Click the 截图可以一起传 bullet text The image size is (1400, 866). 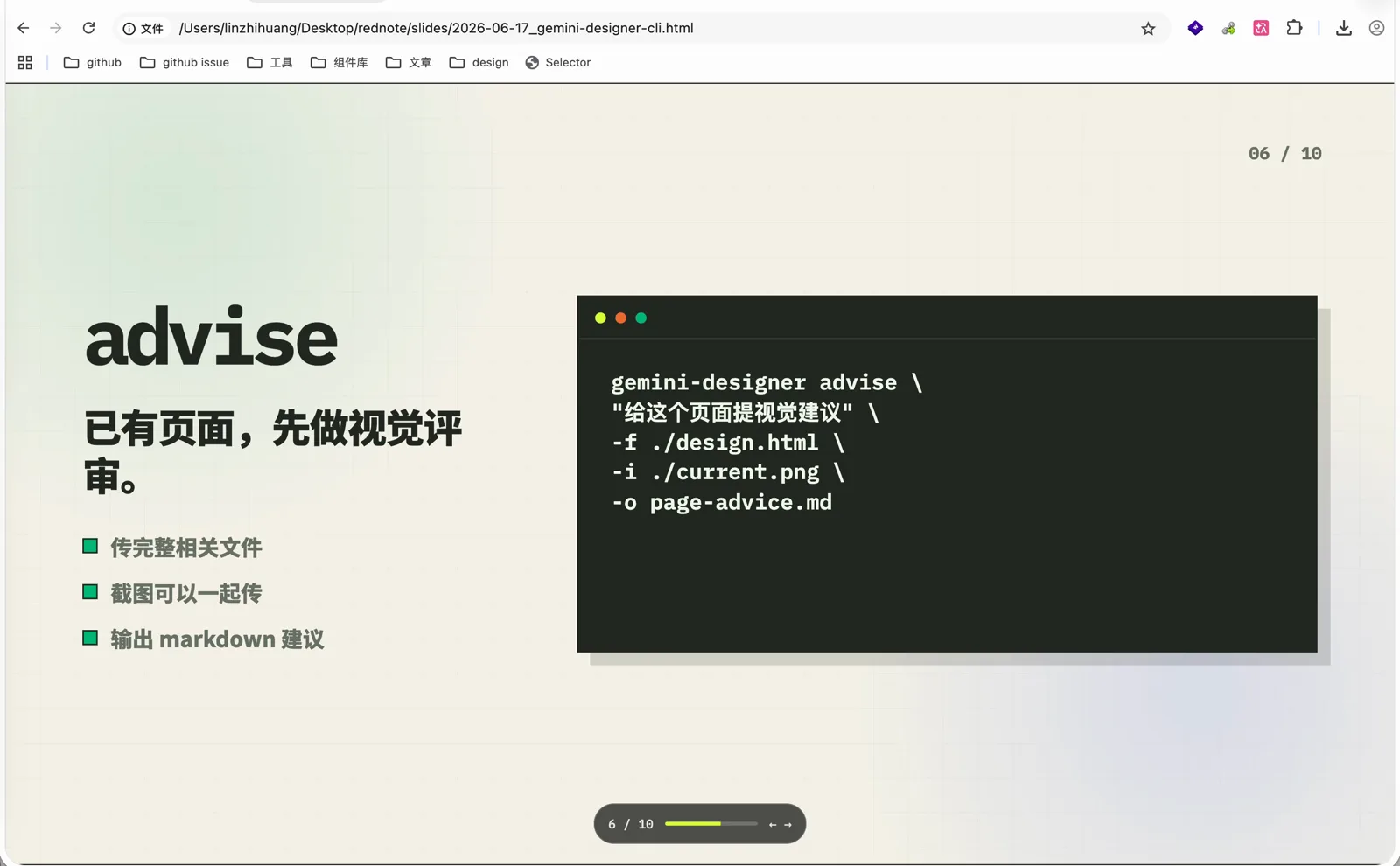[186, 593]
